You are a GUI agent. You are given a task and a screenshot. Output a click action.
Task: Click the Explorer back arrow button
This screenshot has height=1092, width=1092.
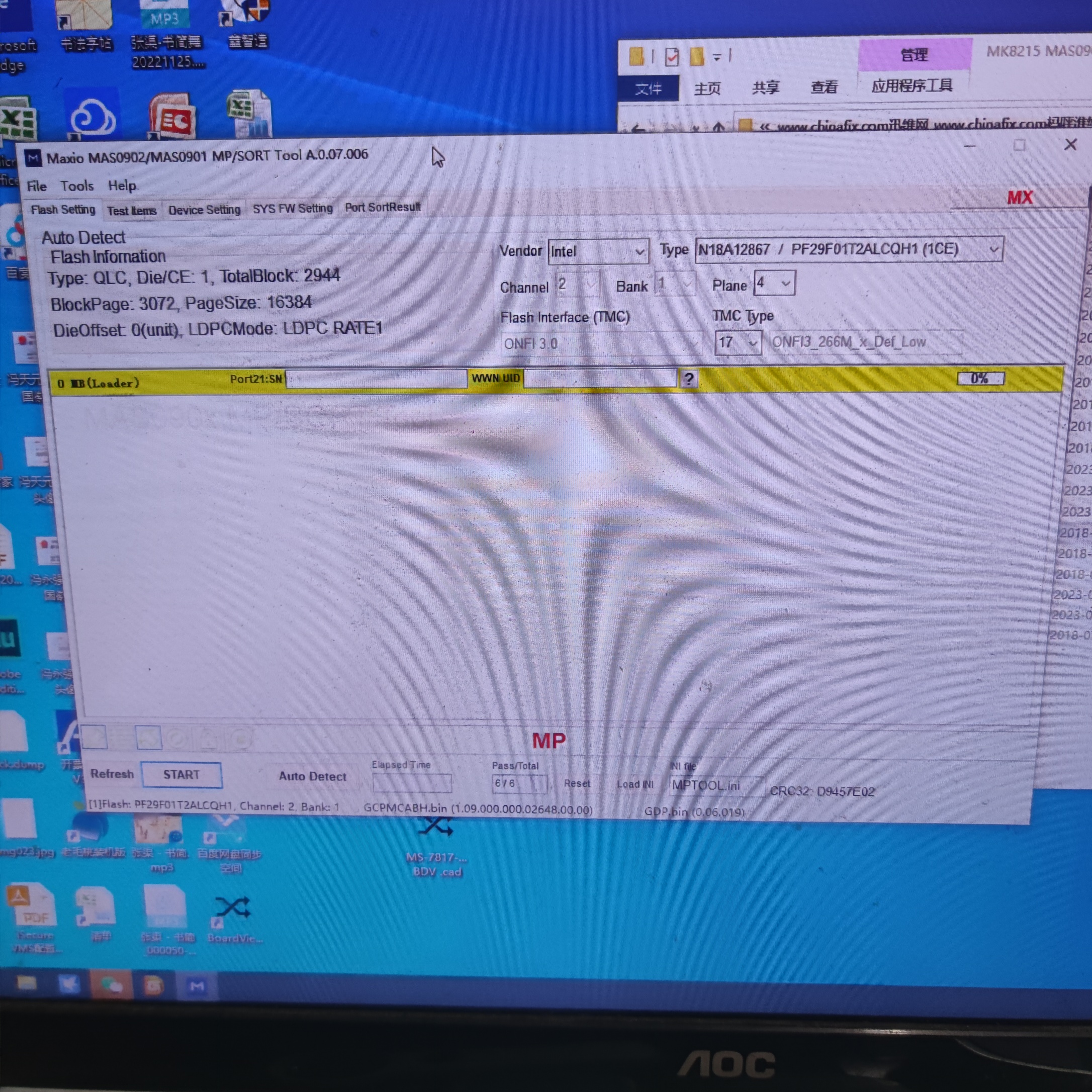638,128
